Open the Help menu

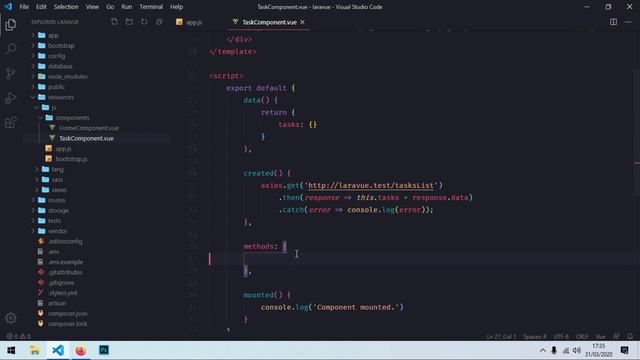coord(176,7)
